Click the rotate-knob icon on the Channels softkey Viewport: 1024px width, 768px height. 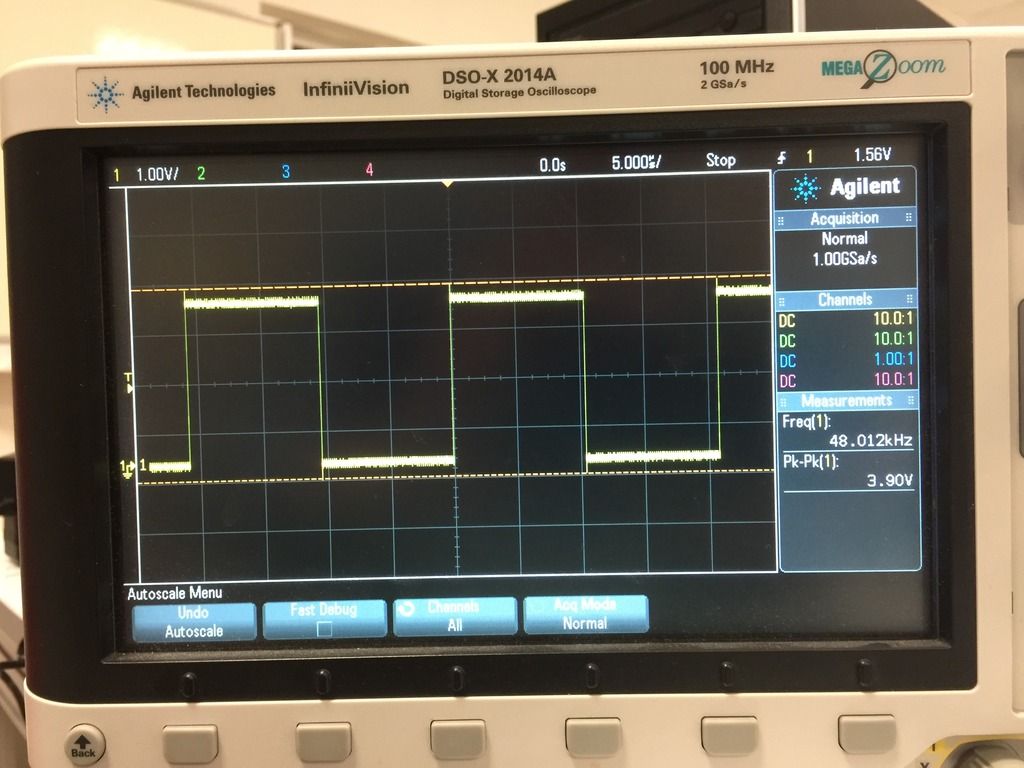(406, 608)
